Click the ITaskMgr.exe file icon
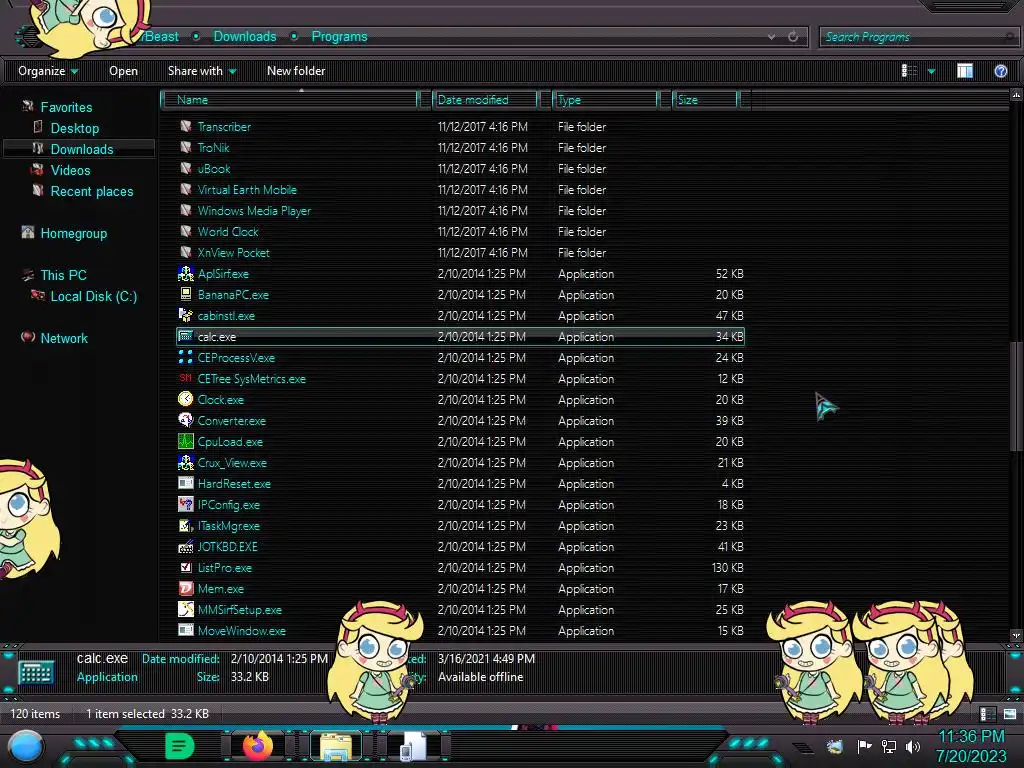 (185, 525)
